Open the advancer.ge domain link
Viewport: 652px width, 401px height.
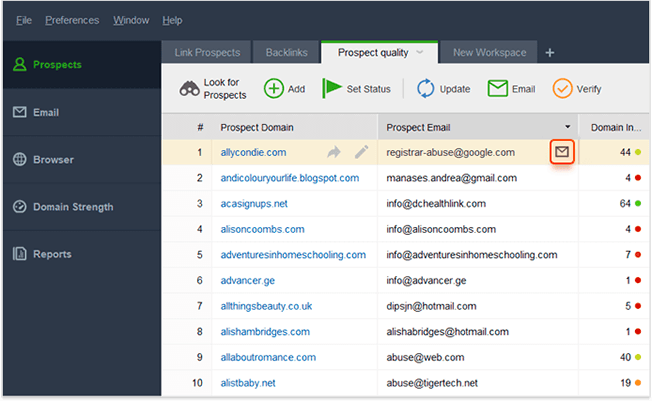pos(247,280)
